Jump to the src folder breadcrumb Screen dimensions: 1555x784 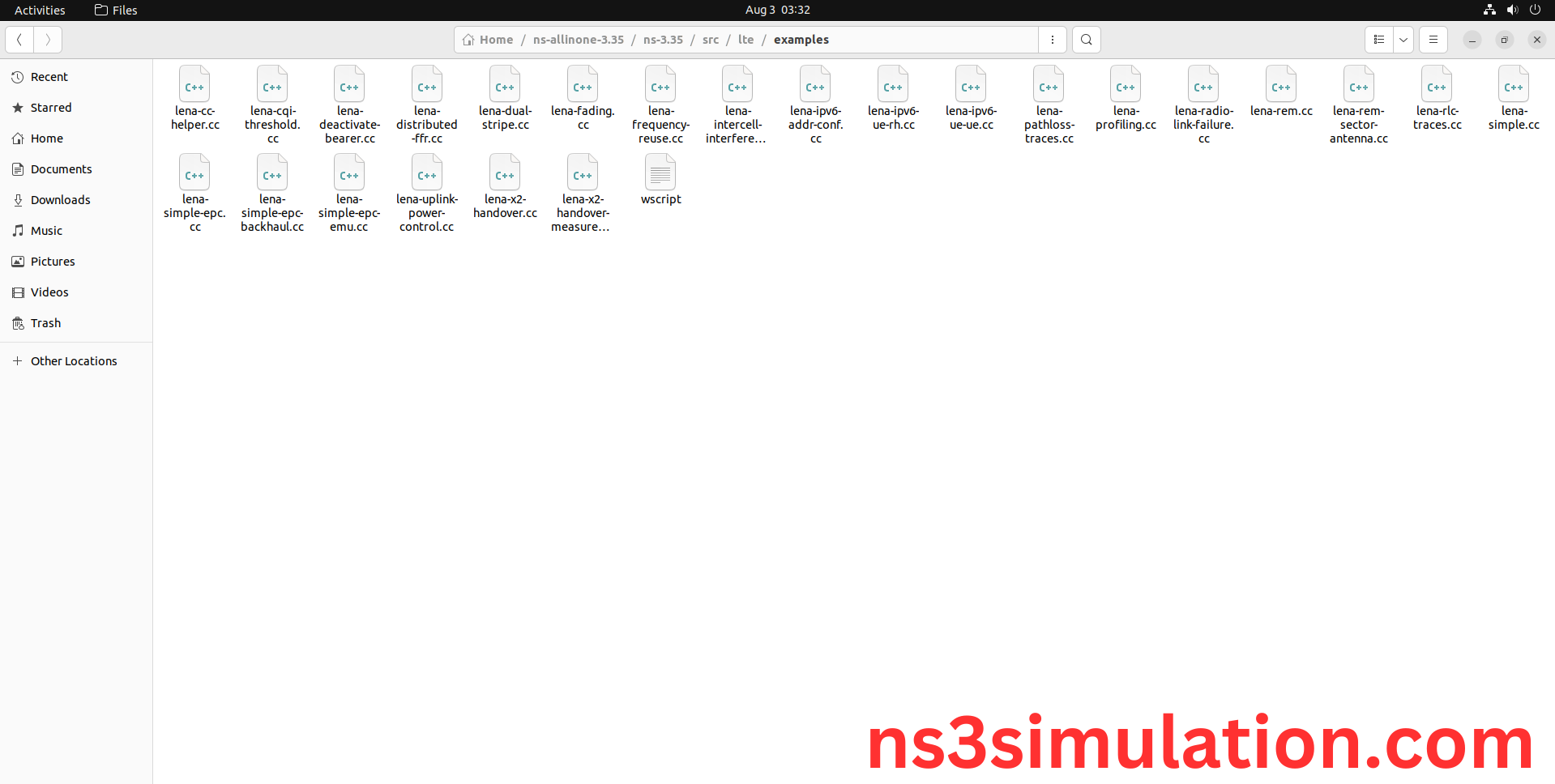click(x=711, y=39)
